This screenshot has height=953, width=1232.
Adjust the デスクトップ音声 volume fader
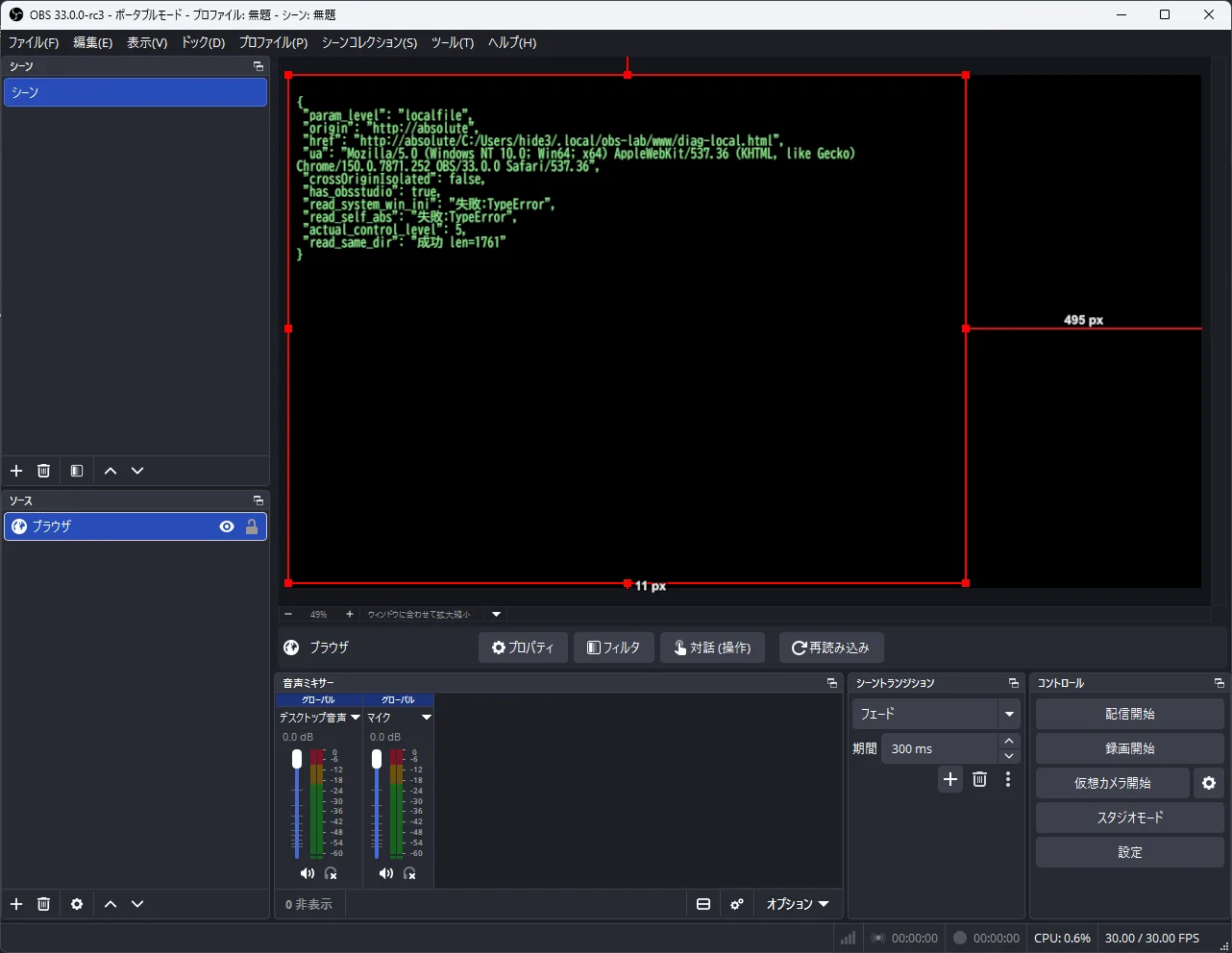click(297, 759)
